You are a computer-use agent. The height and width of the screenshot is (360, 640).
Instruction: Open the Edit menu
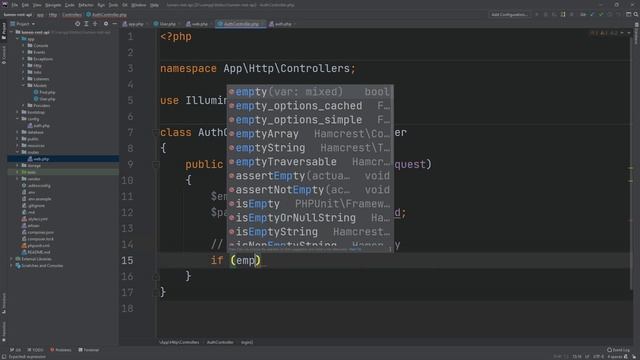25,5
